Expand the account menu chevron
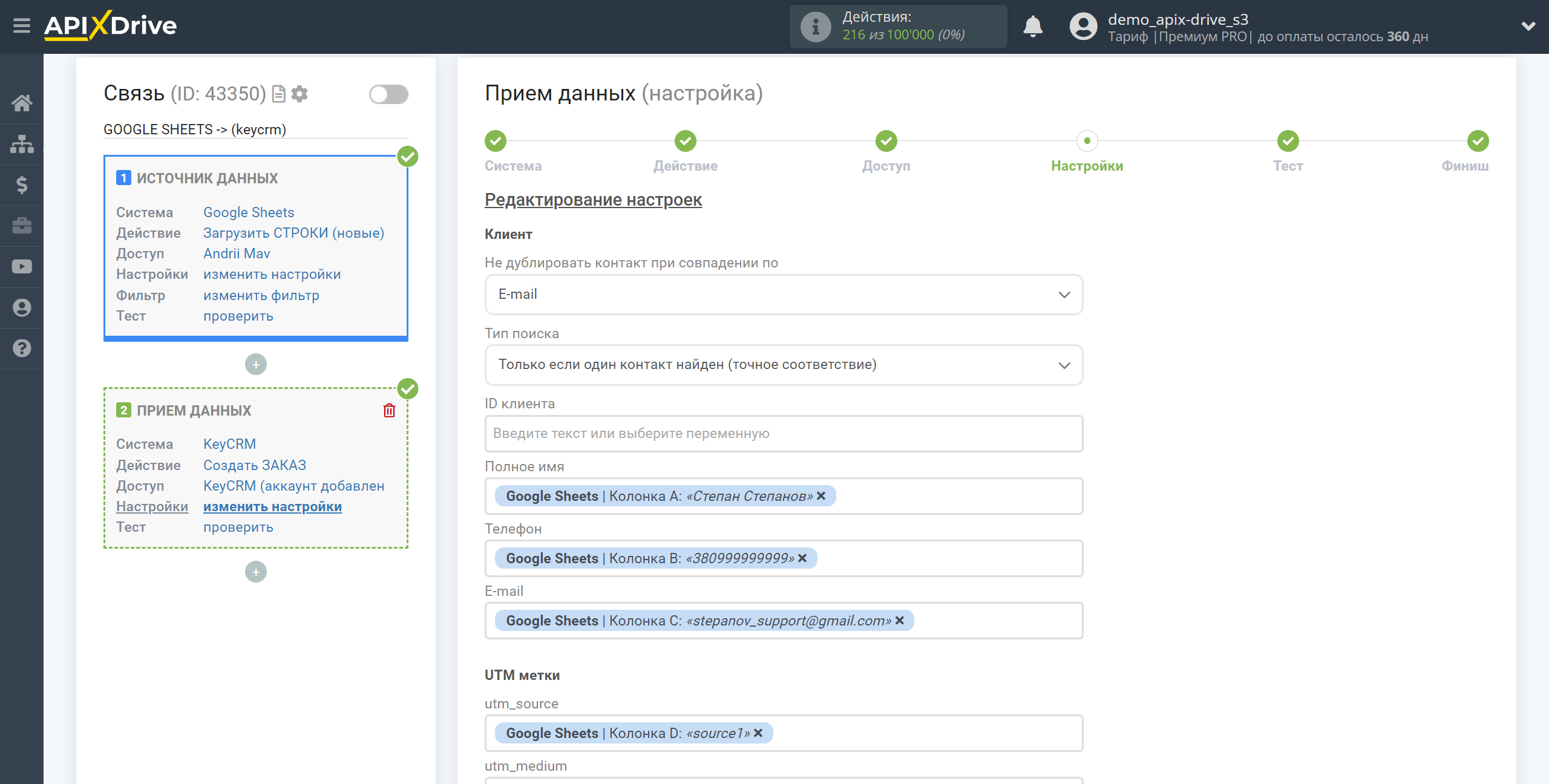 (x=1528, y=26)
